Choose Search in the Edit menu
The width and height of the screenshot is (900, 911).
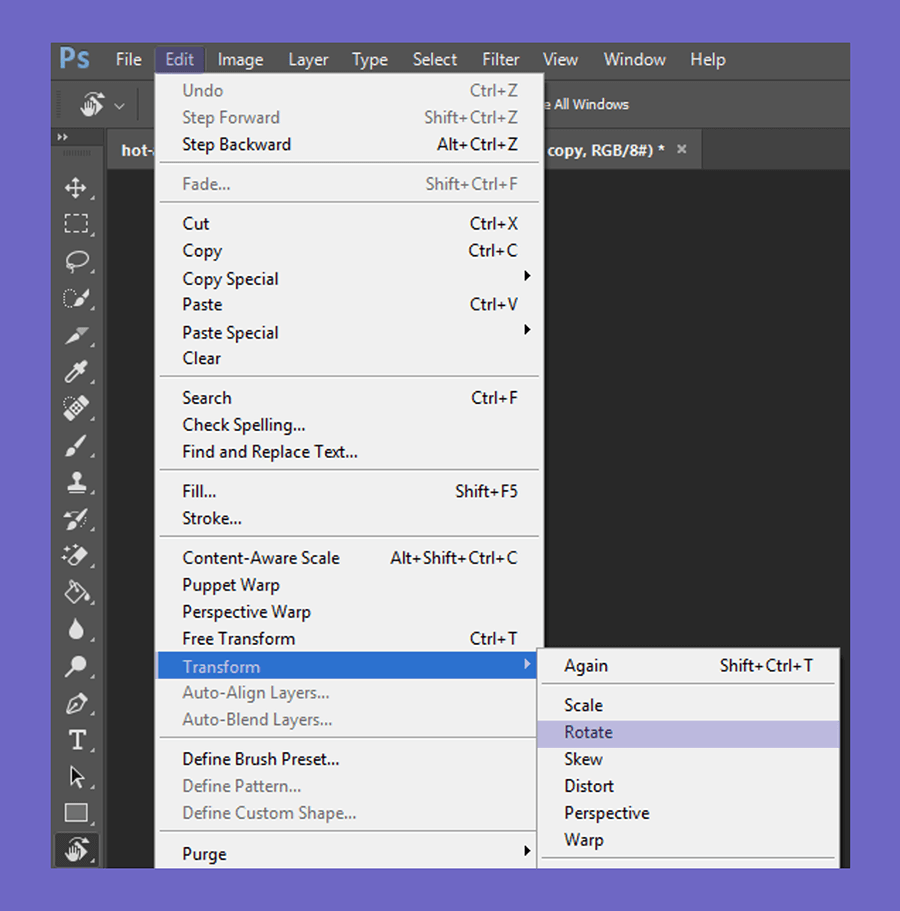pos(349,398)
